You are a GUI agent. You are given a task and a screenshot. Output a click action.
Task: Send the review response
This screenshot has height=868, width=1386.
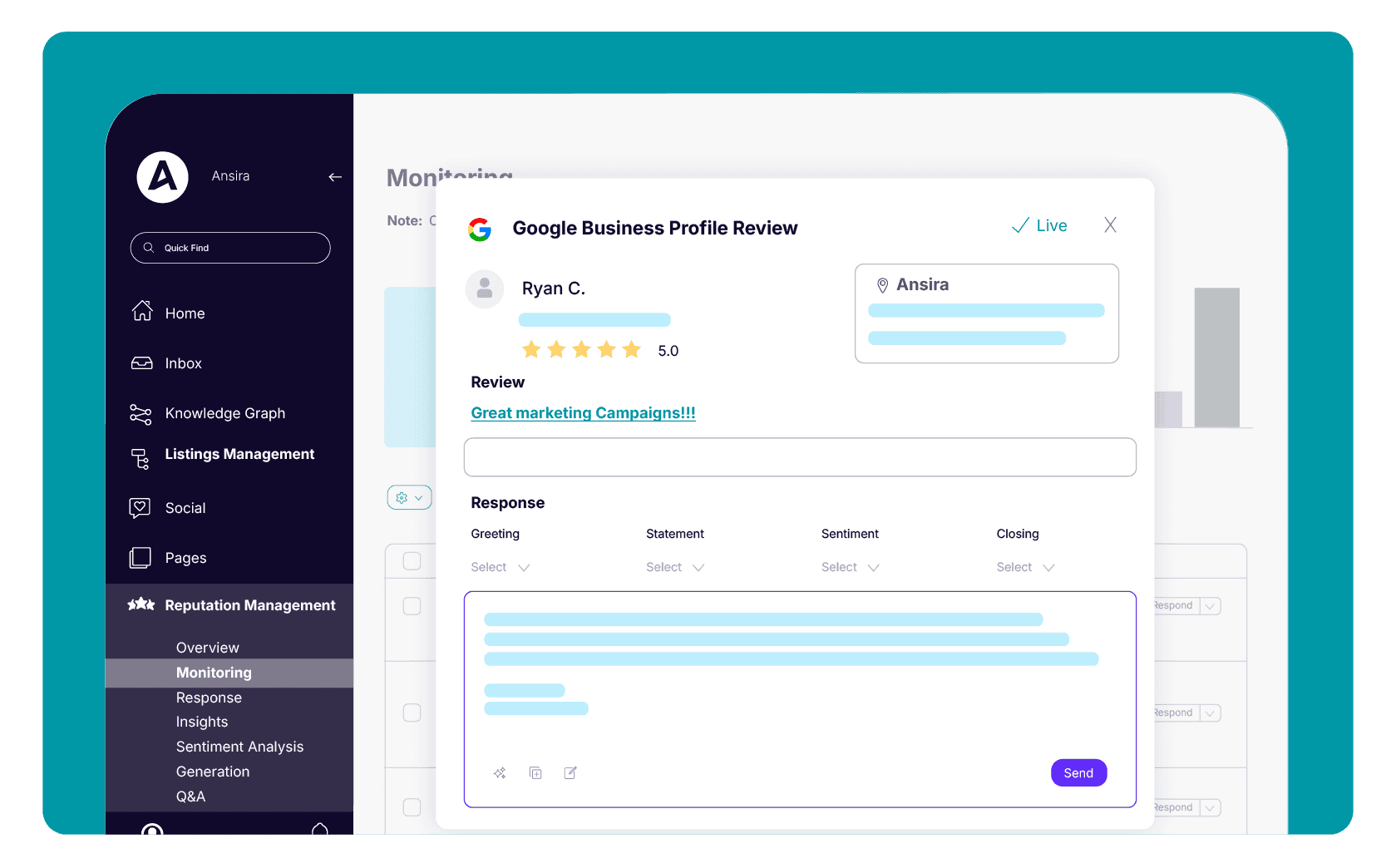(1078, 773)
